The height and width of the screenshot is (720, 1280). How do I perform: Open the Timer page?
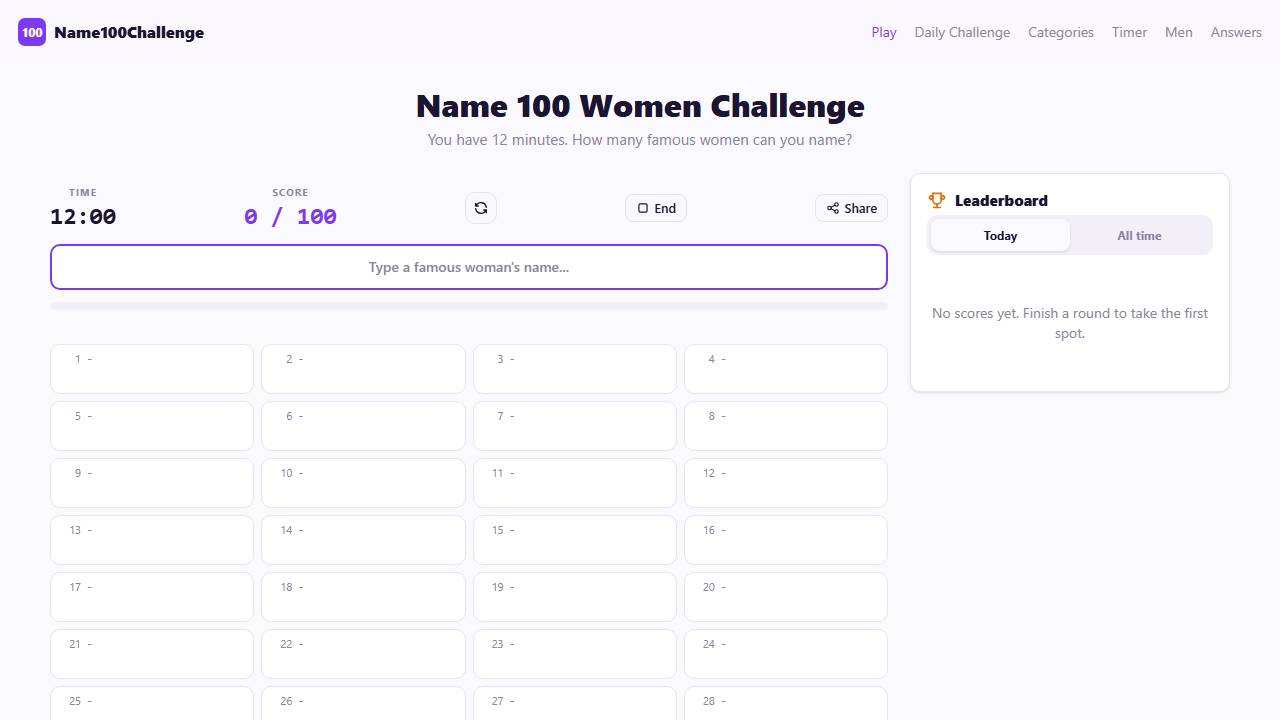1129,32
